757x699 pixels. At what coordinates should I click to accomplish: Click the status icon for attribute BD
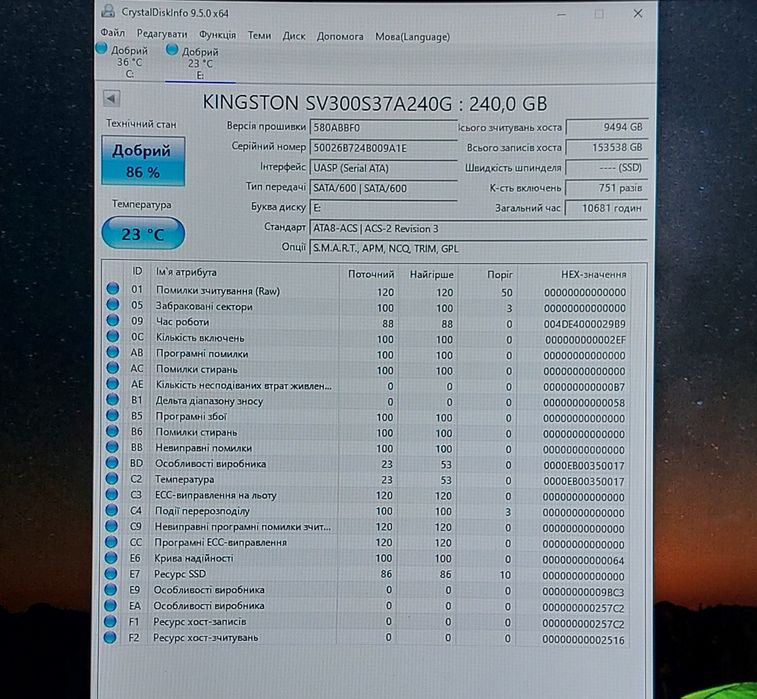(x=112, y=462)
